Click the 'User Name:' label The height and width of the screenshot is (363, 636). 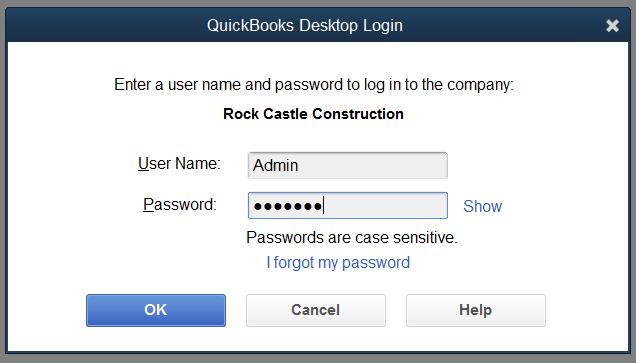pos(179,164)
